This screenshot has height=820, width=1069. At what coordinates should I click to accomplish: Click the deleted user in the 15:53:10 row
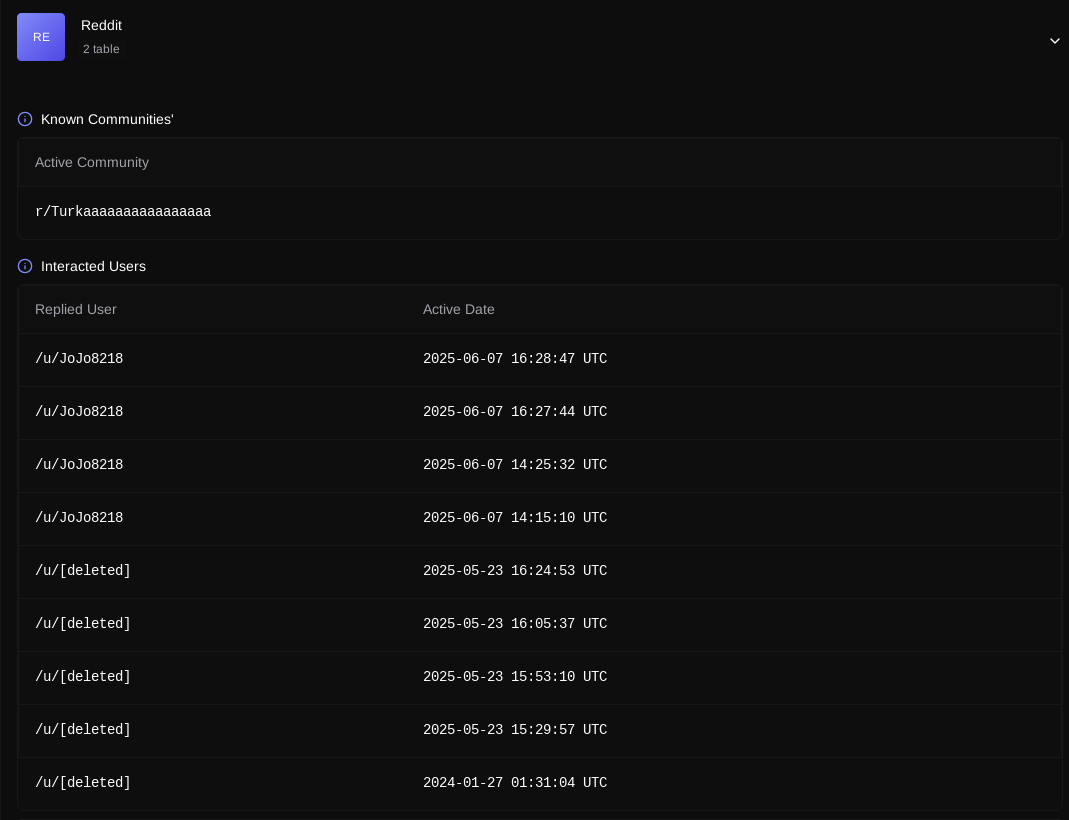(x=83, y=677)
